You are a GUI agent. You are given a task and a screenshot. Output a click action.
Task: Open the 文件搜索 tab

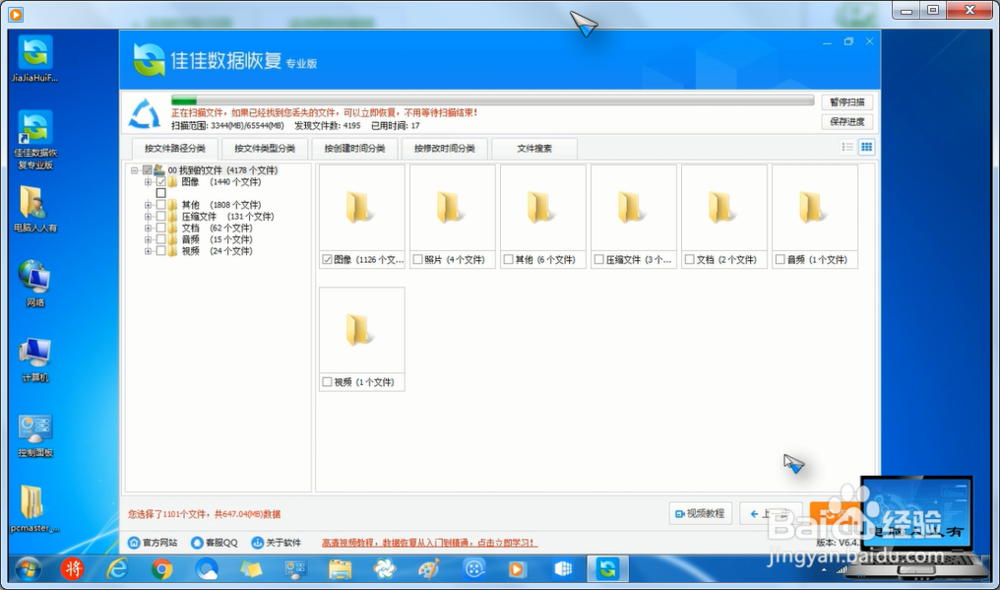coord(534,149)
